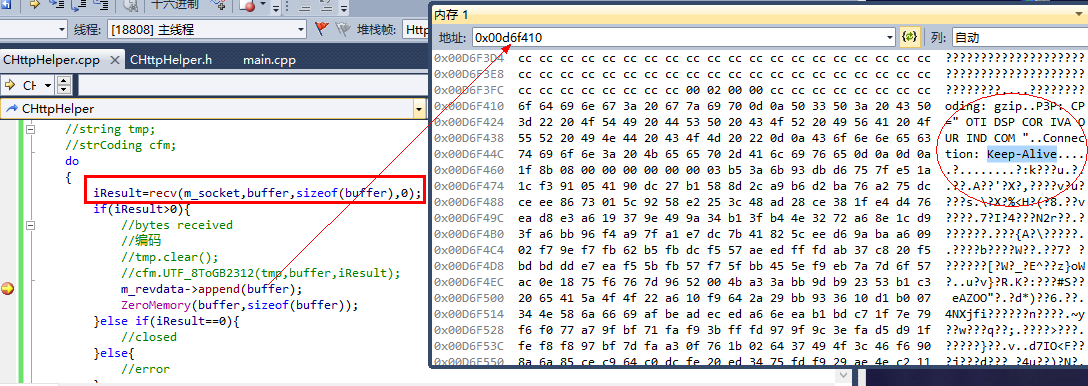Click the gray flagged threads icon
The image size is (1088, 386).
343,29
